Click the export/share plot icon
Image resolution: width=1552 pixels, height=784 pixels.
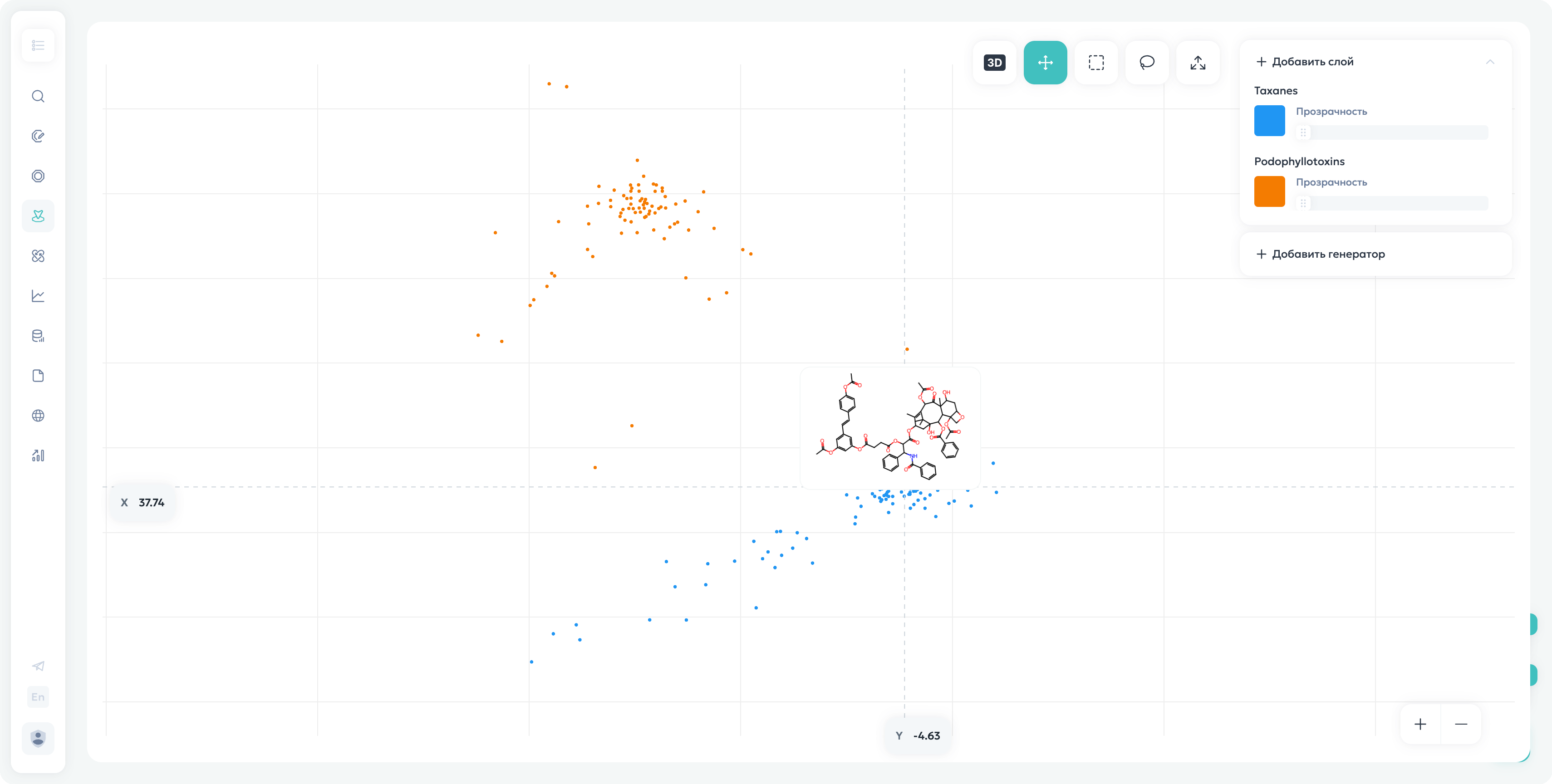point(1198,63)
